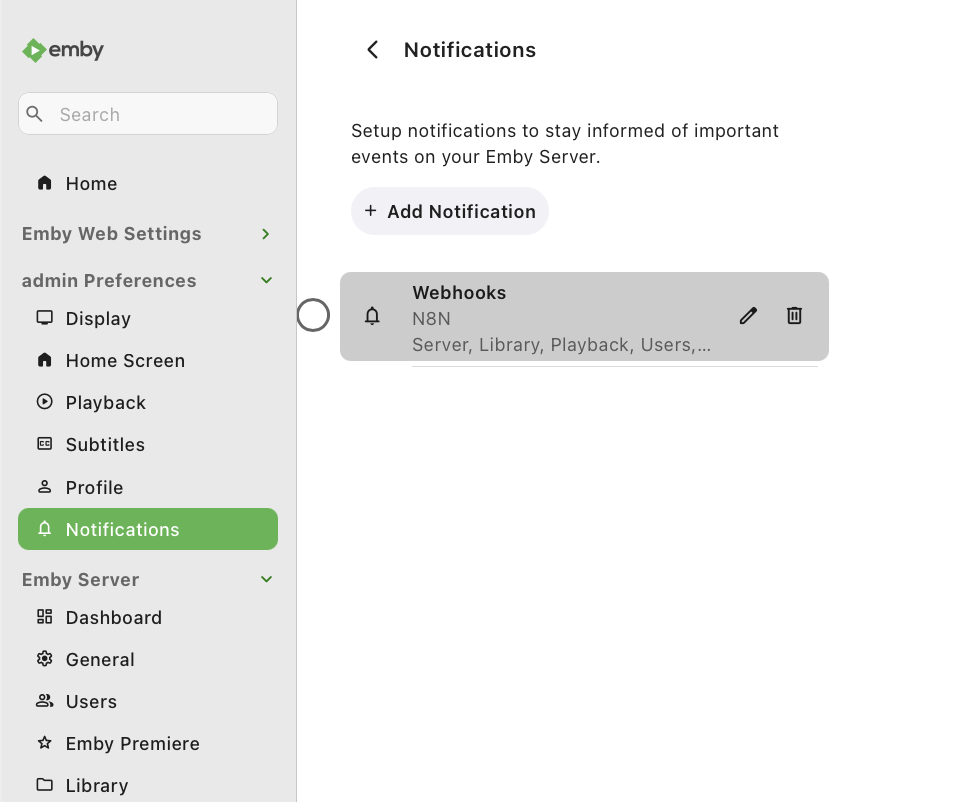Click the Dashboard grid icon
Viewport: 960px width, 802px height.
(x=44, y=617)
